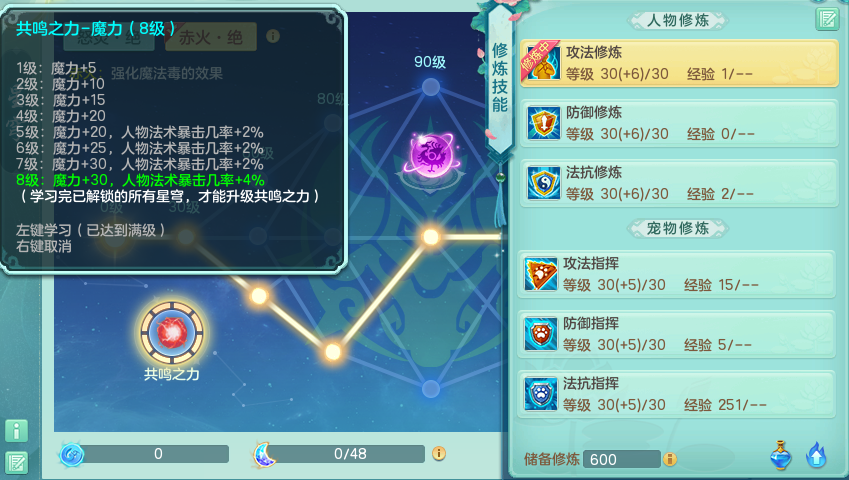Click the 储备修炼 600 value field
This screenshot has height=480, width=849.
coord(622,459)
